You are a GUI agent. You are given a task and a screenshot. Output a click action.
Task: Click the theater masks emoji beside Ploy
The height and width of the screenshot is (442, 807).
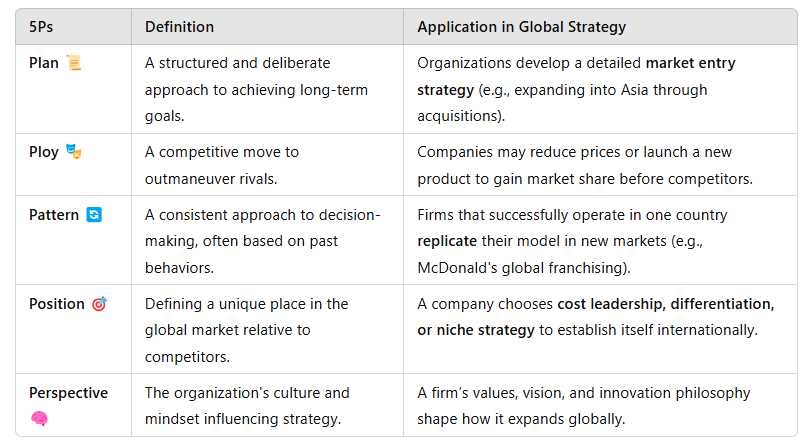73,152
